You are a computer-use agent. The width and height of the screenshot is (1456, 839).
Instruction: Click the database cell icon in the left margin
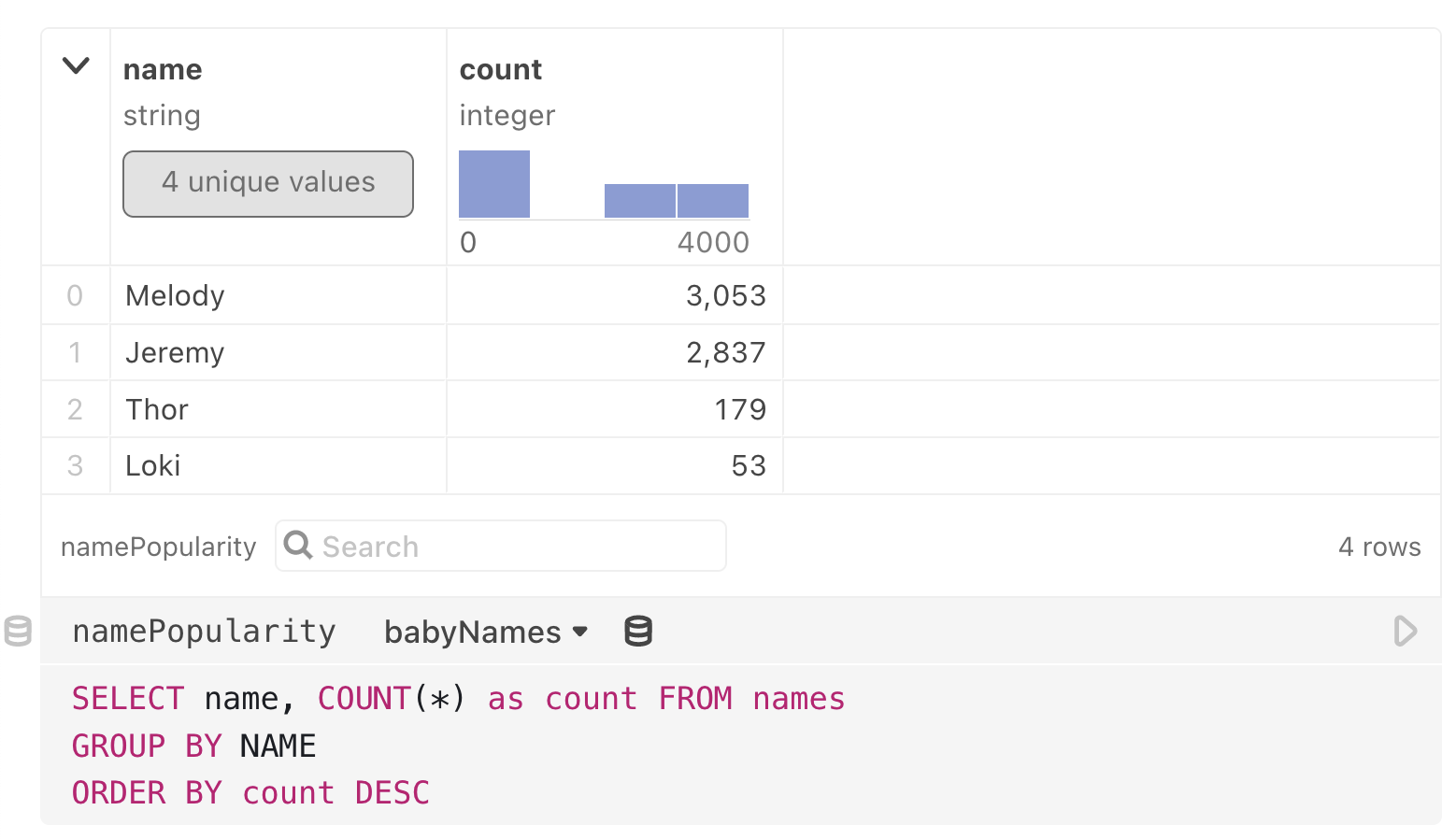pos(19,632)
